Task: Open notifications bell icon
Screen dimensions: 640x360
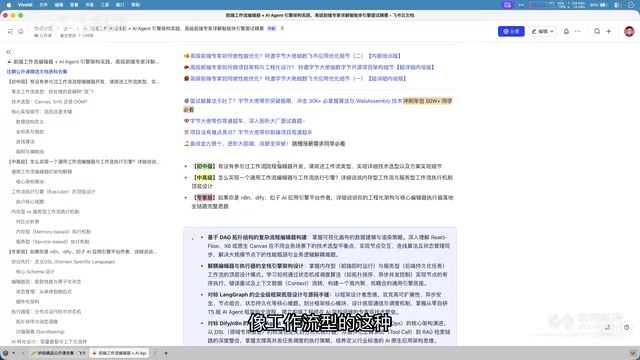Action: tap(566, 31)
